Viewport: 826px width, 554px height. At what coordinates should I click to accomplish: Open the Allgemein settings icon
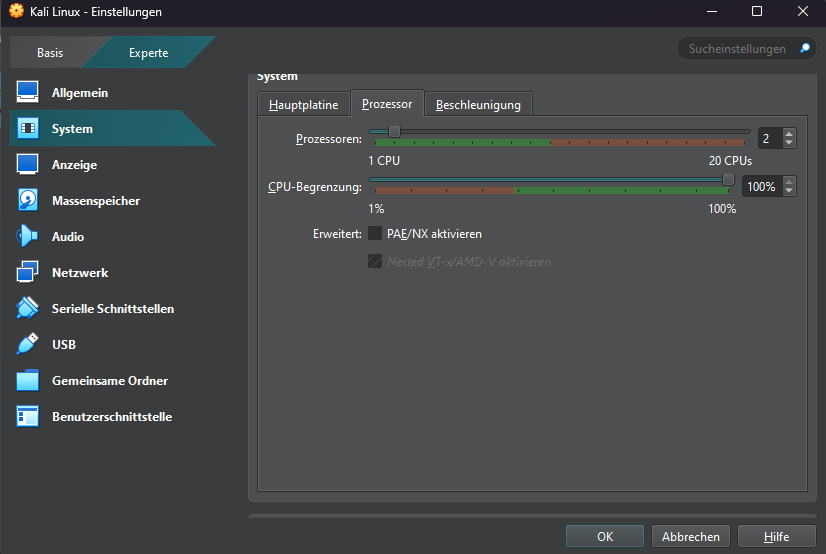point(28,93)
